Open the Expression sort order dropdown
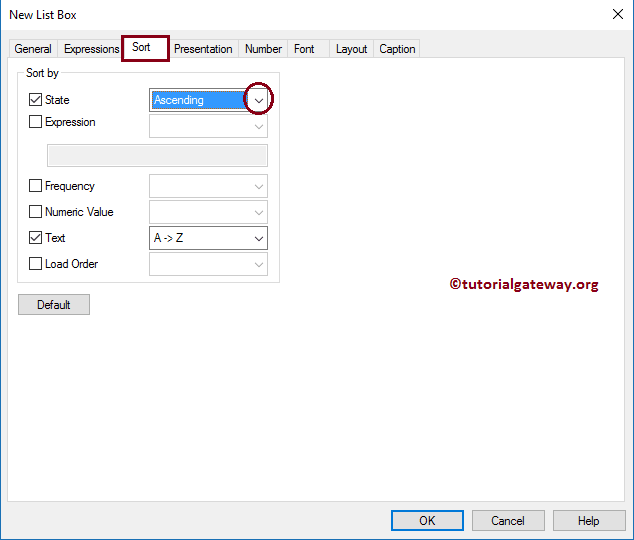 point(208,126)
